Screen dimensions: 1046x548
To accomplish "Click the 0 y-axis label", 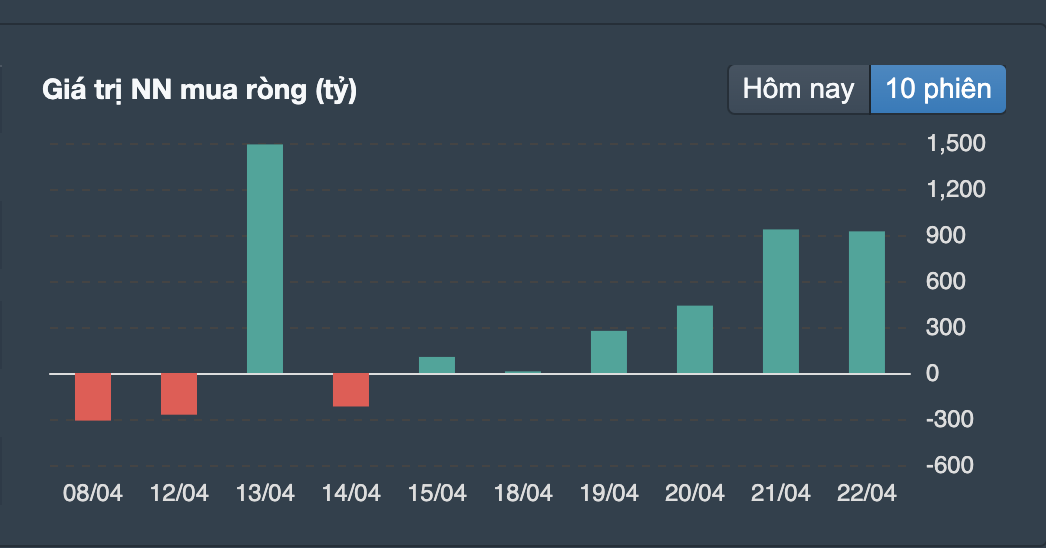I will pos(932,373).
